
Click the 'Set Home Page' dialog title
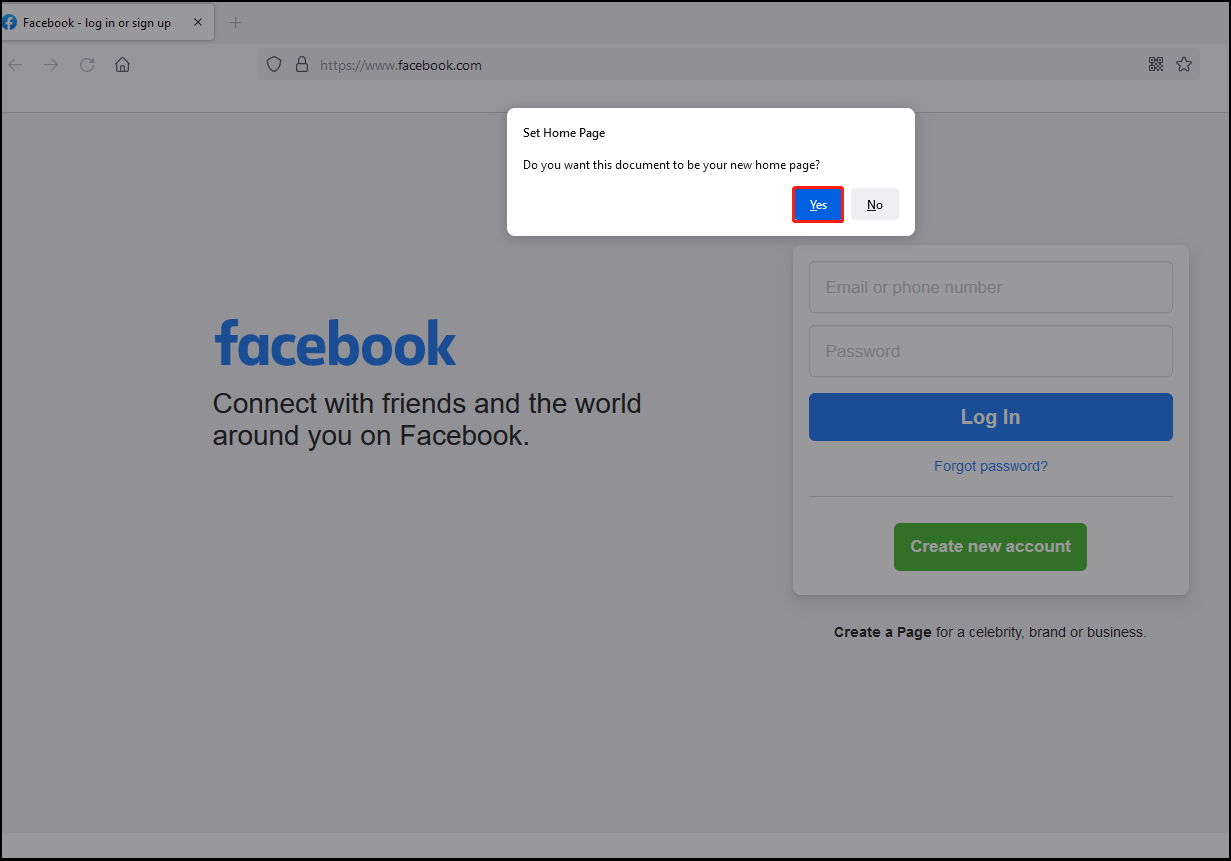[564, 133]
